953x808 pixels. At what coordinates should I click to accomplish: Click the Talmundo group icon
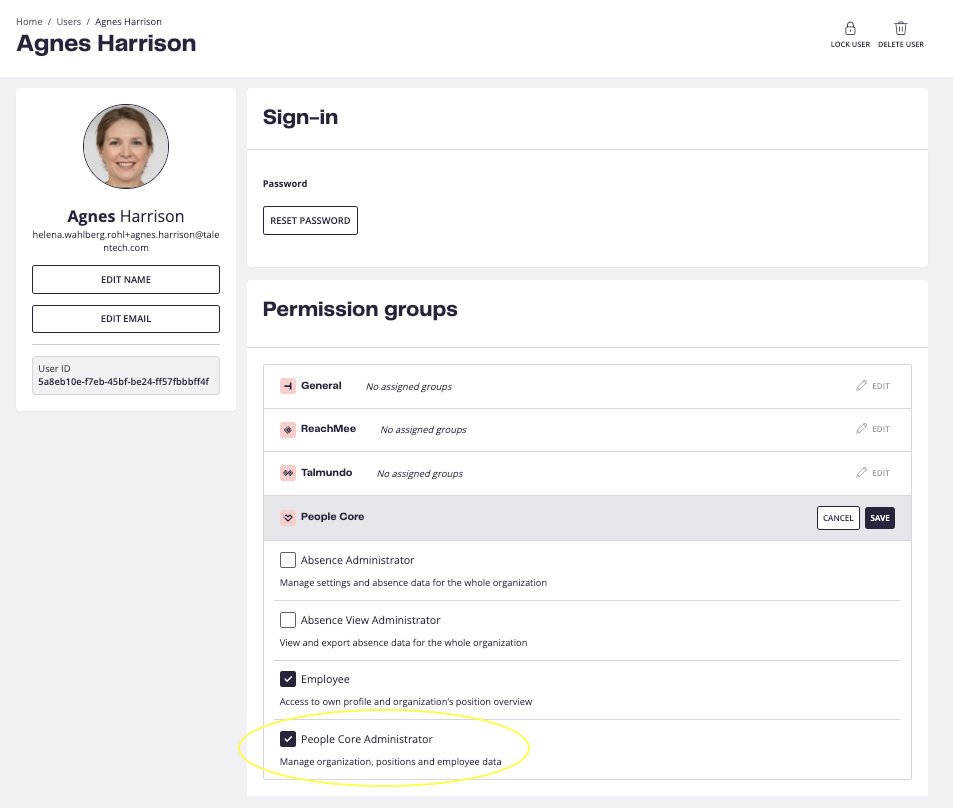pyautogui.click(x=287, y=473)
